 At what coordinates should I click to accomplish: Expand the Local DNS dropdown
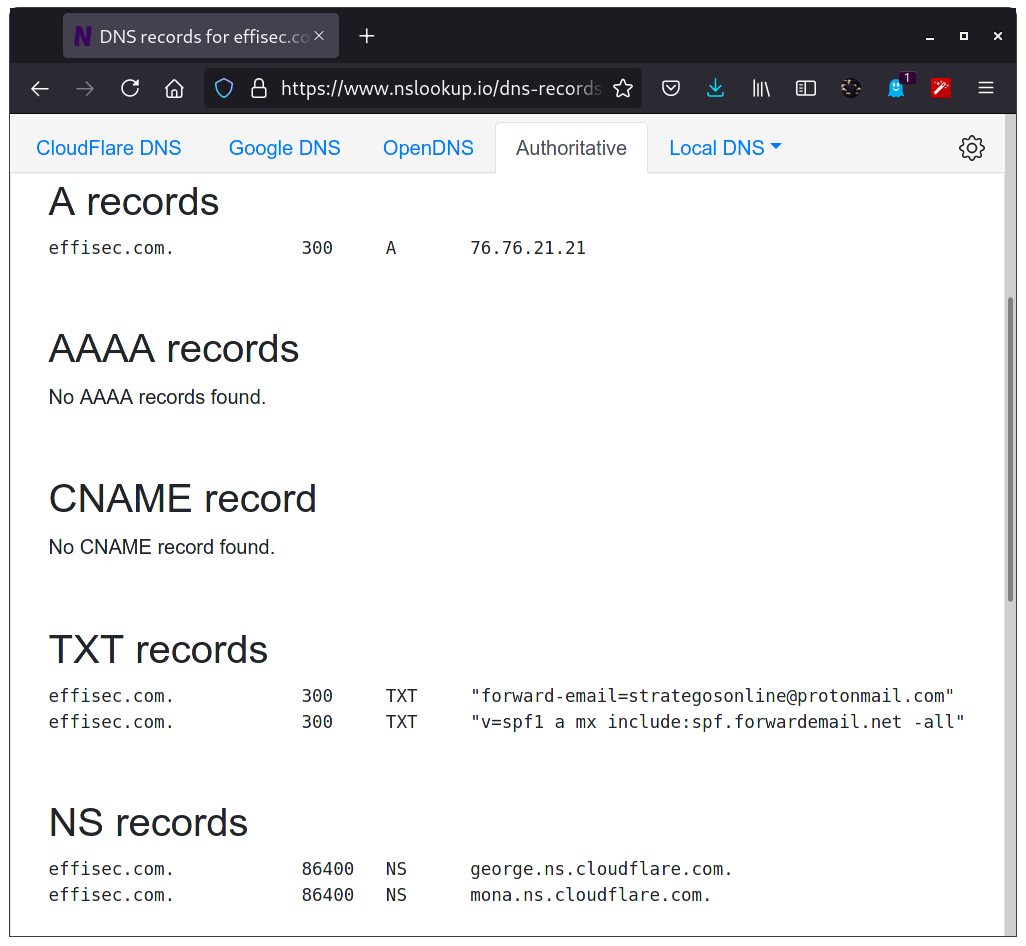click(x=725, y=147)
